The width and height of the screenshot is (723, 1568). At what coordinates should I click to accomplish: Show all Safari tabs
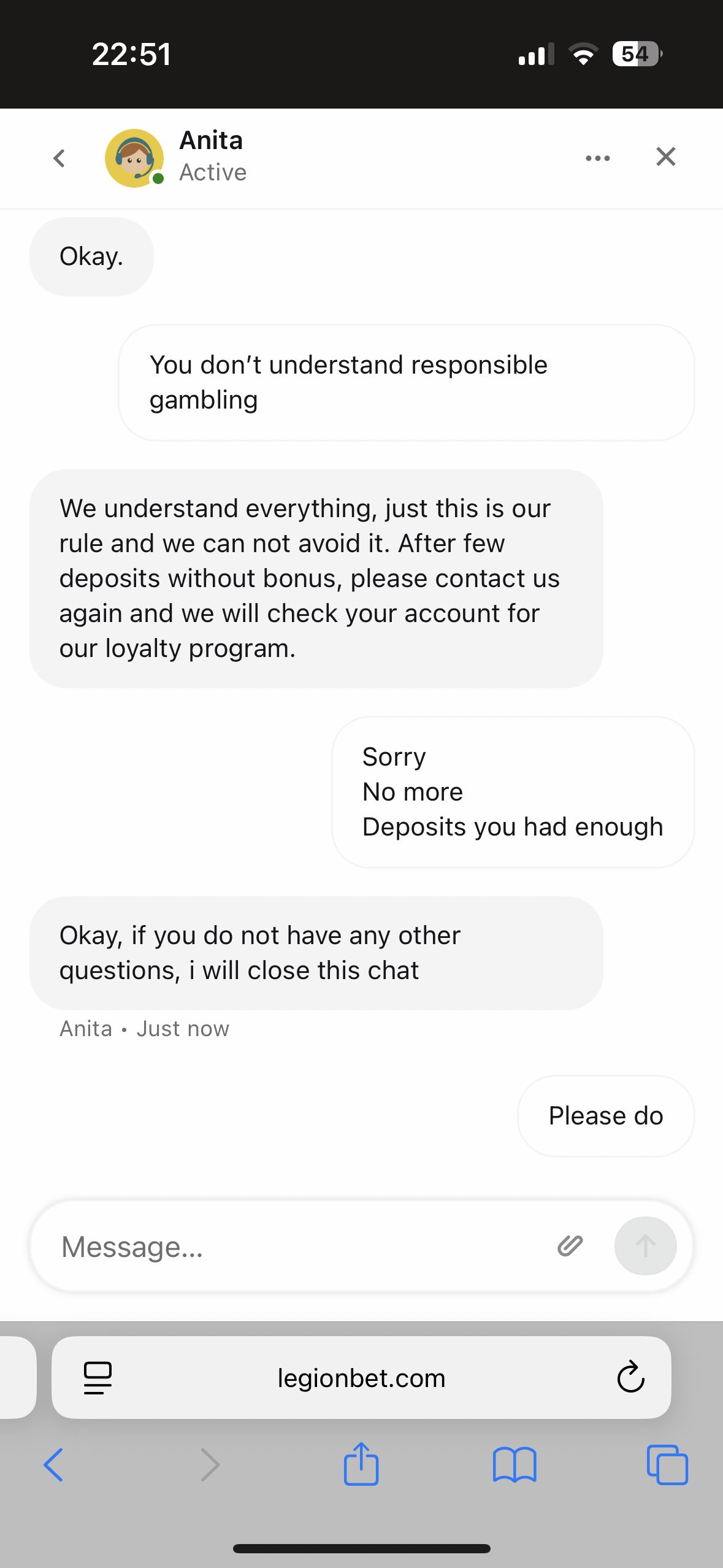[x=667, y=1465]
